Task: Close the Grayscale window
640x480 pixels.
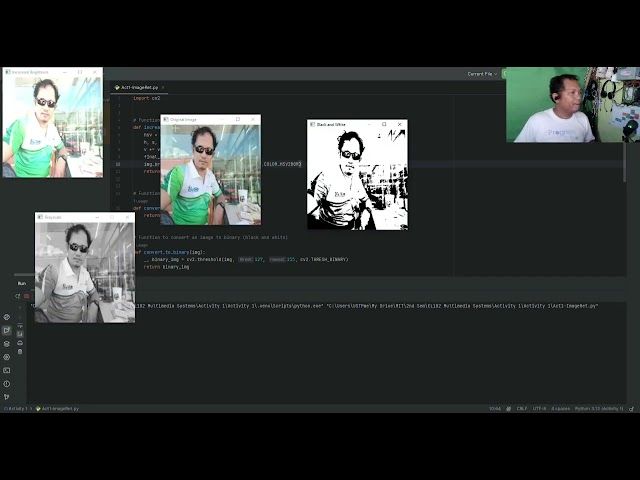Action: (127, 217)
